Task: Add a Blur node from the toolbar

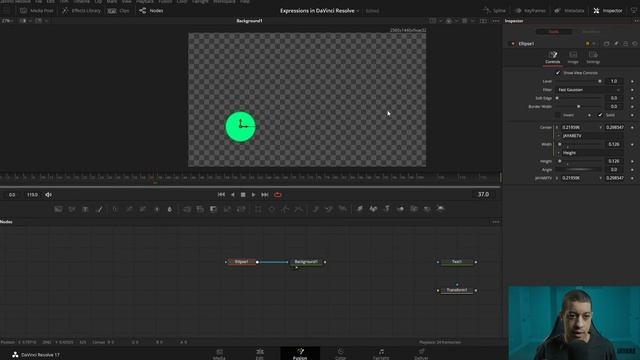Action: (x=170, y=209)
